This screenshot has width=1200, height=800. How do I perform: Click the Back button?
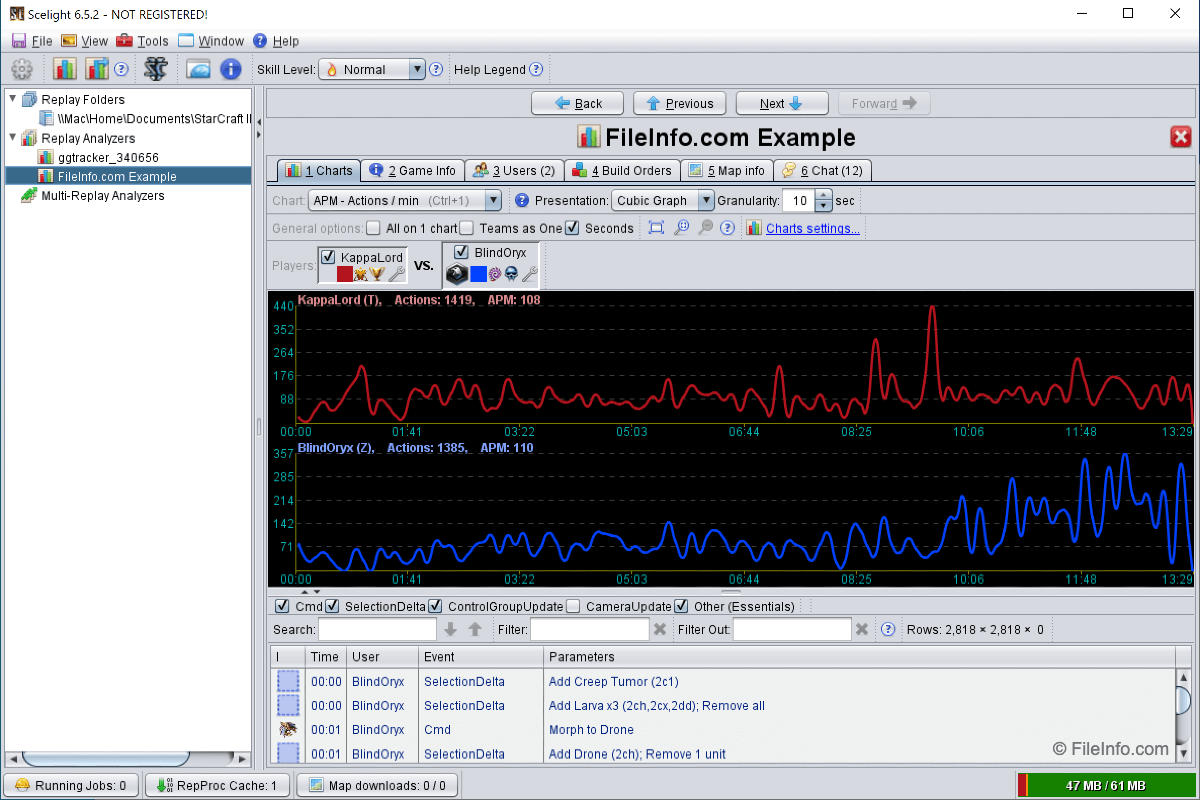tap(578, 103)
